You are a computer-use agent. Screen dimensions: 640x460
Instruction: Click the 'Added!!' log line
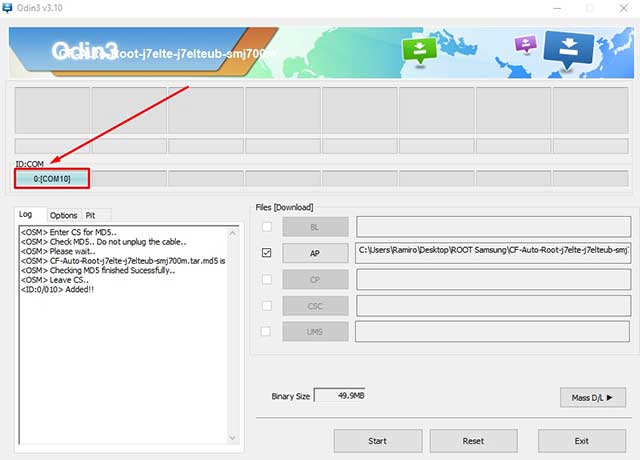57,289
